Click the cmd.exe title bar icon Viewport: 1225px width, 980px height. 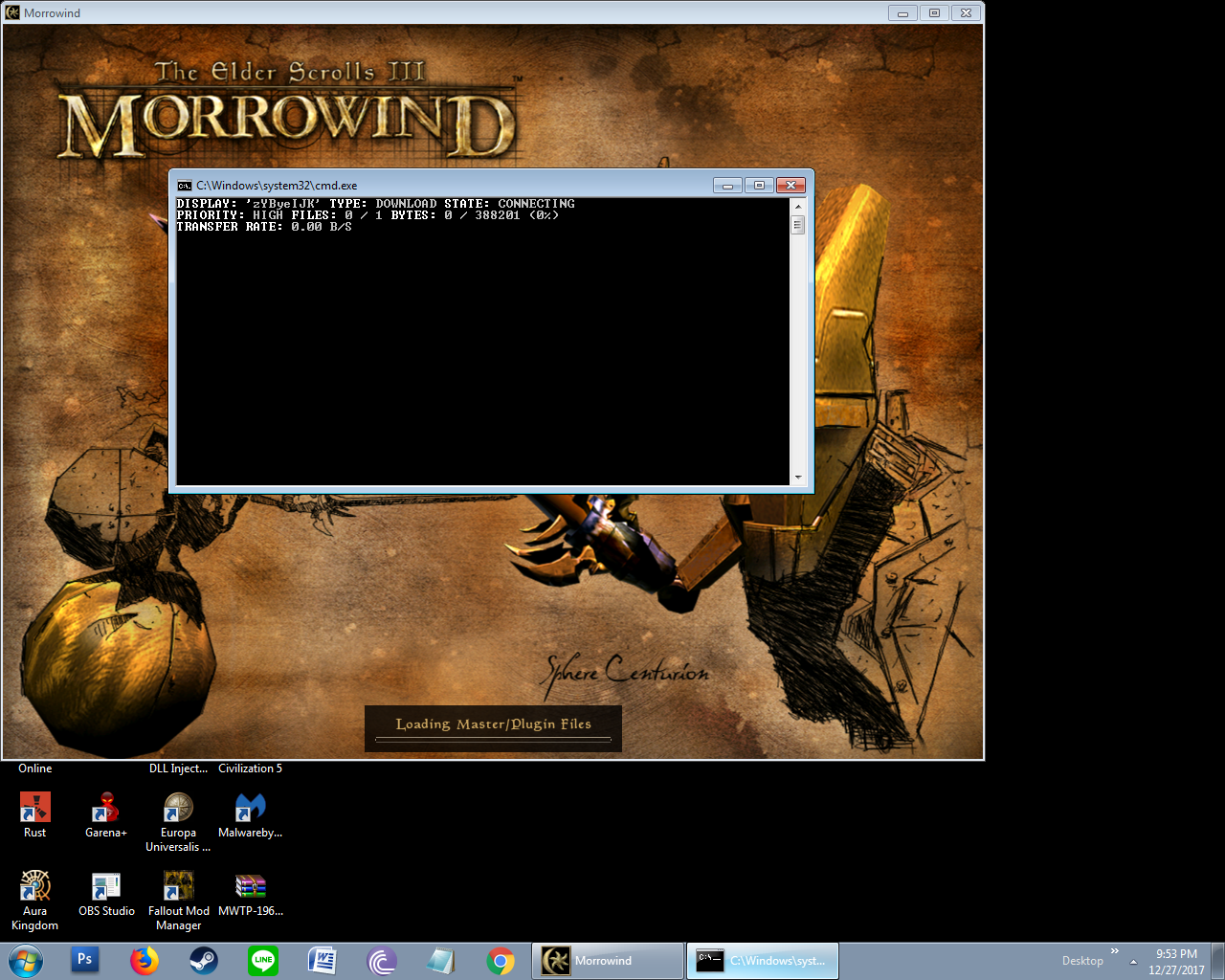click(x=185, y=186)
